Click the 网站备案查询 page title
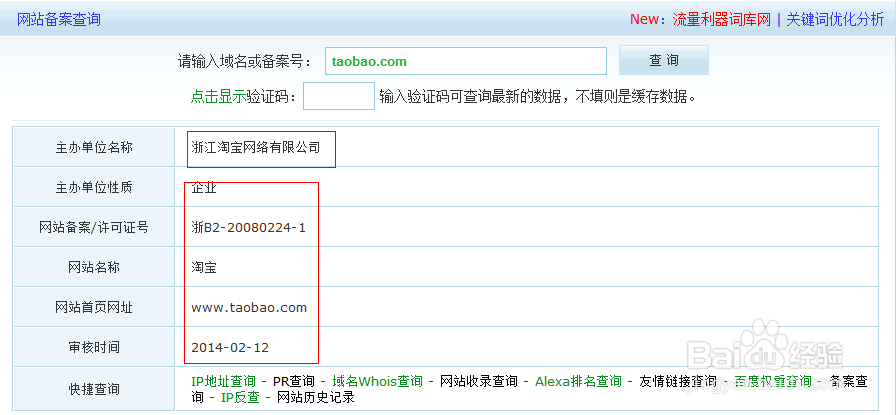This screenshot has height=415, width=896. point(59,19)
